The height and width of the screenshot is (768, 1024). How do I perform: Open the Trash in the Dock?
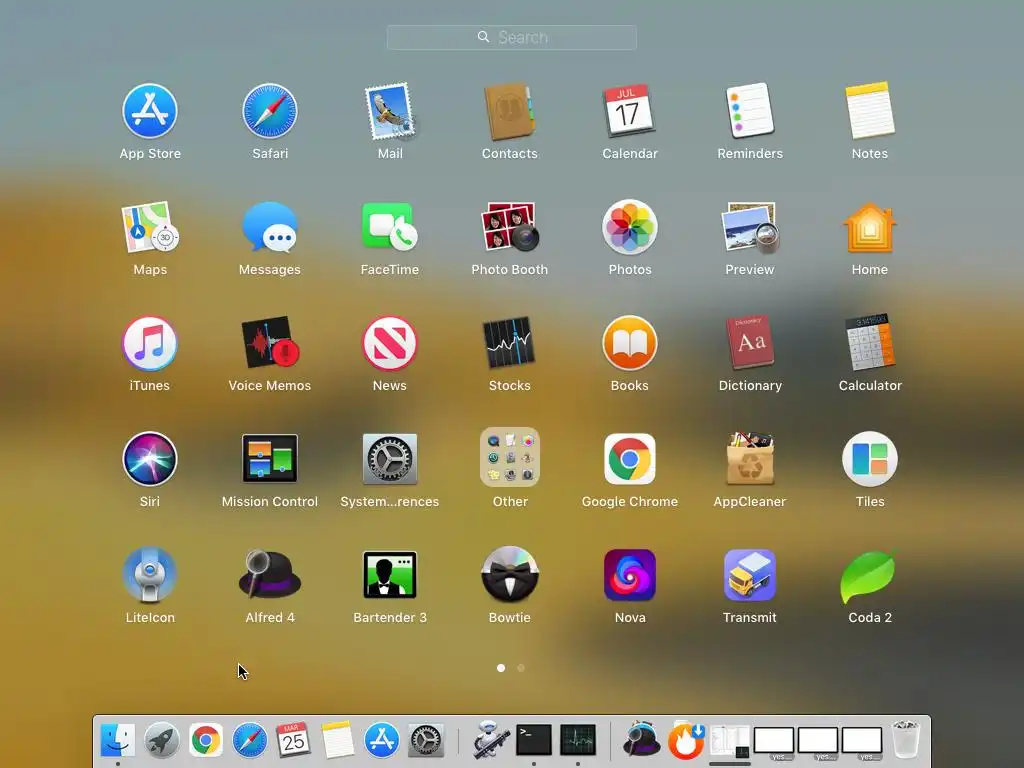click(906, 740)
